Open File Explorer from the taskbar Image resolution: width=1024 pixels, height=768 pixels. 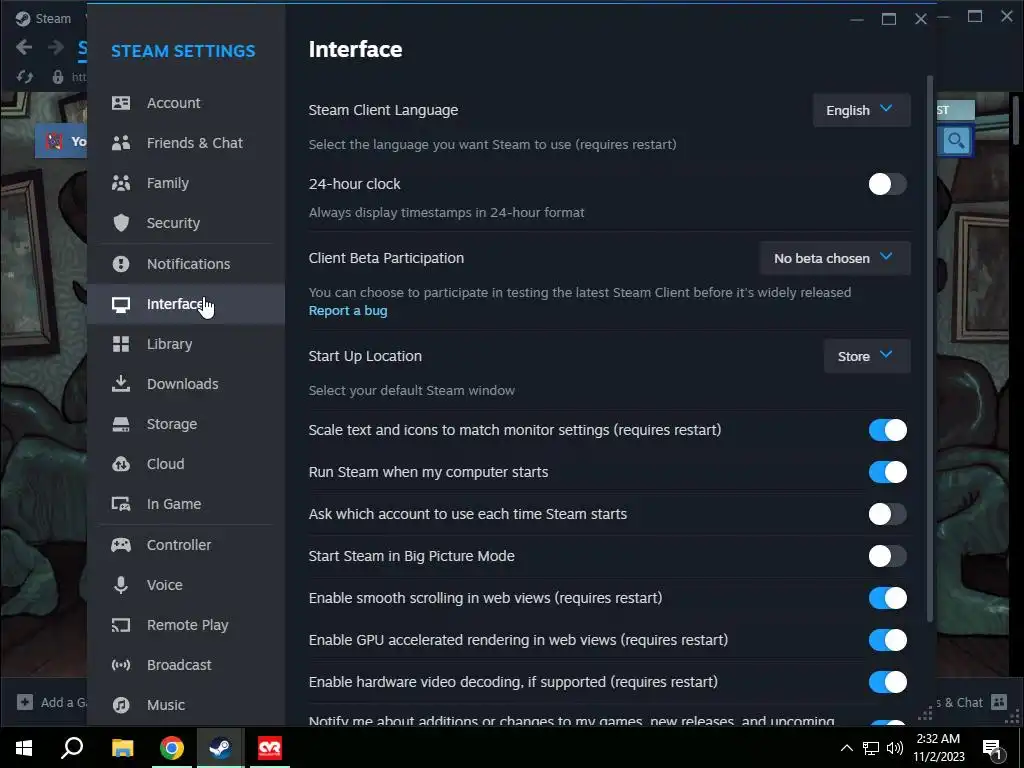[x=122, y=748]
